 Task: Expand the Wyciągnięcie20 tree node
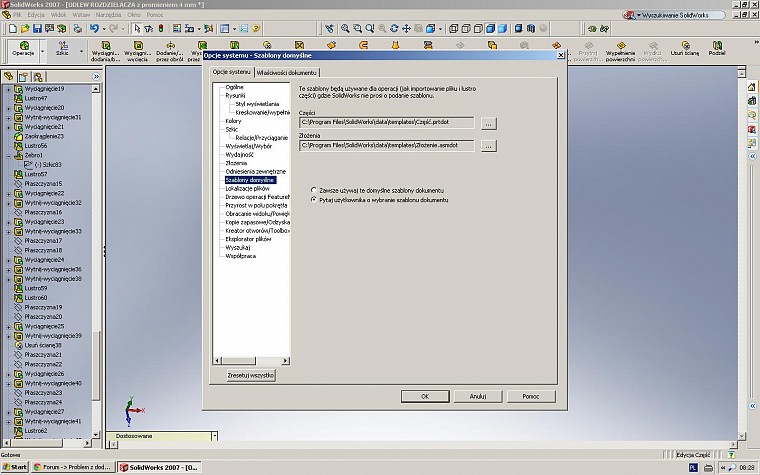point(8,108)
